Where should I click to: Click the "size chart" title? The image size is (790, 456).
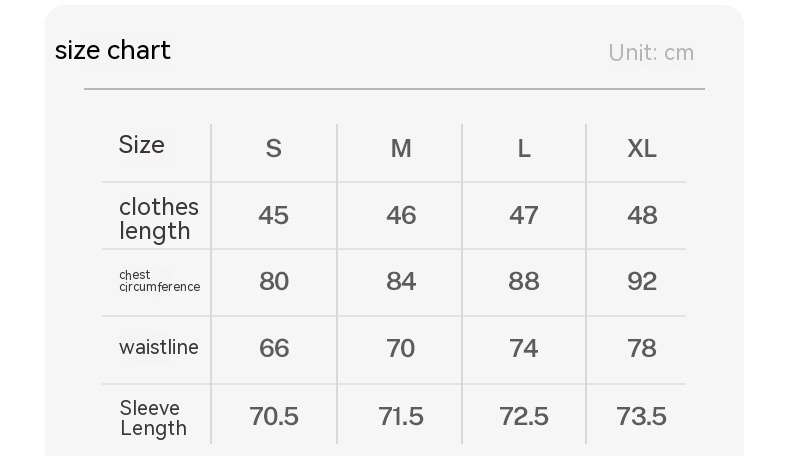pyautogui.click(x=113, y=50)
